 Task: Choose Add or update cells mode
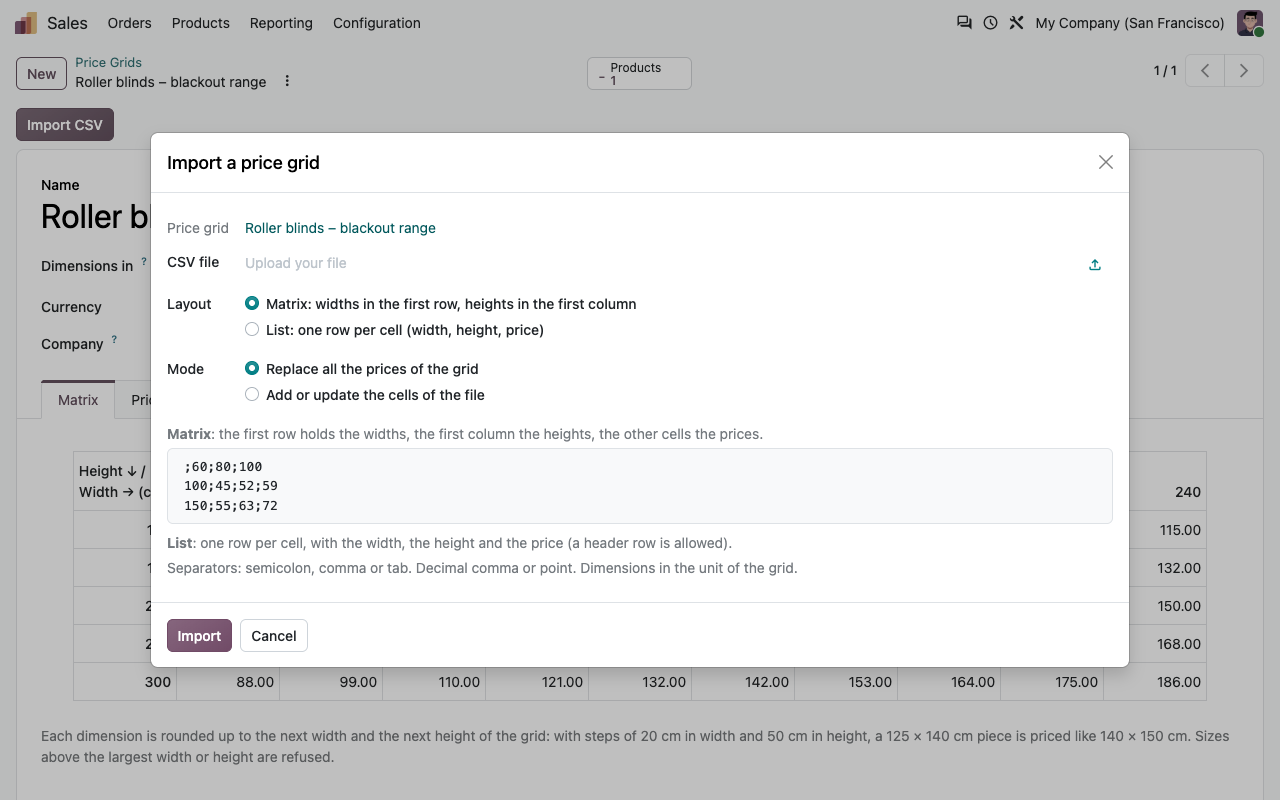[252, 395]
